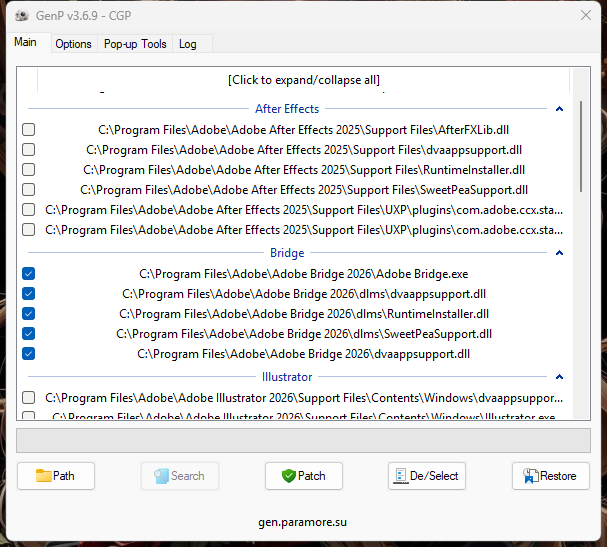This screenshot has height=547, width=607.
Task: Click the Search button label
Action: pos(188,475)
